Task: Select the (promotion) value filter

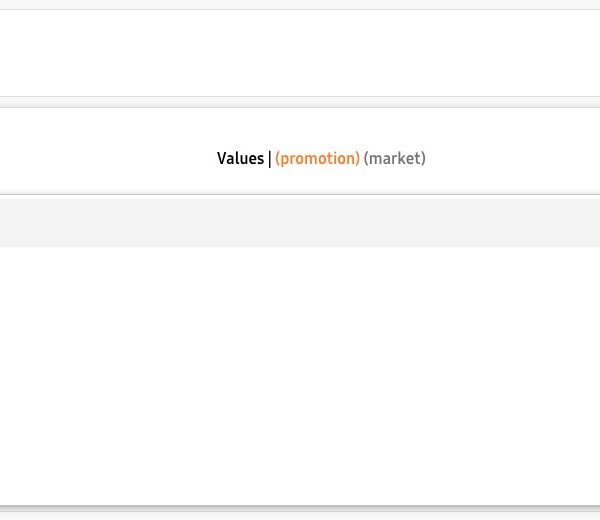Action: coord(317,158)
